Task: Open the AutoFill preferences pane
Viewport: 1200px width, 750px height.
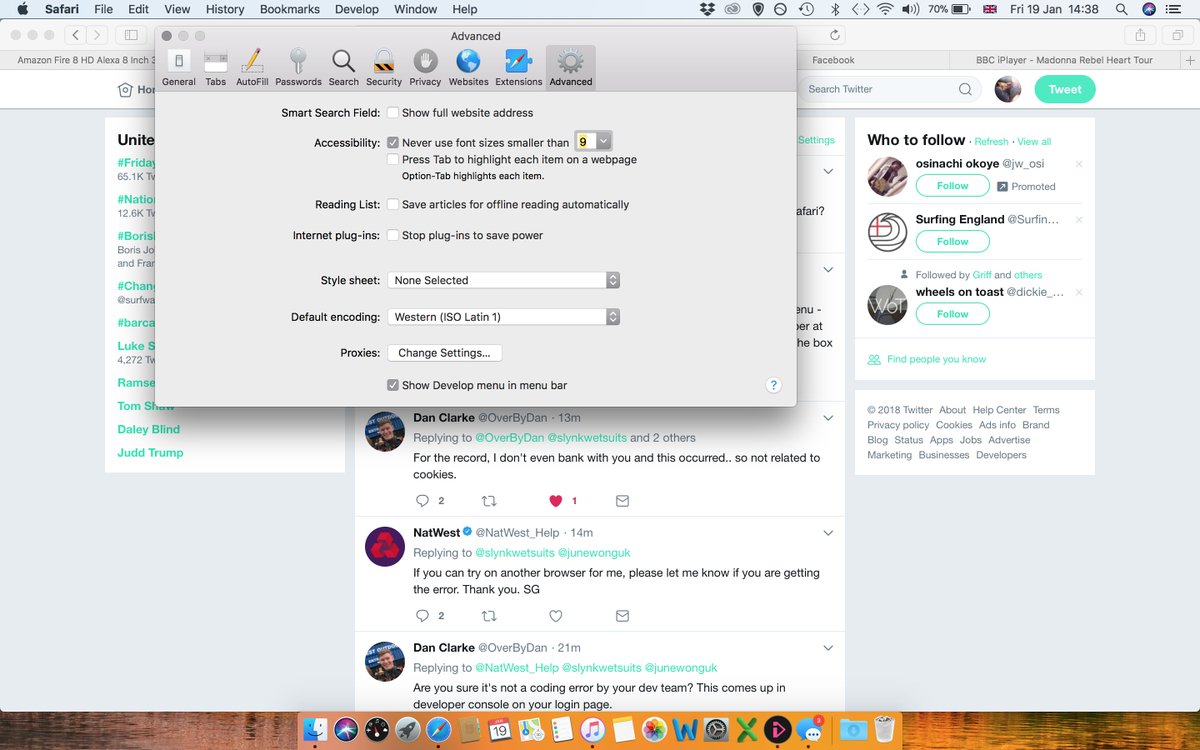Action: [x=252, y=67]
